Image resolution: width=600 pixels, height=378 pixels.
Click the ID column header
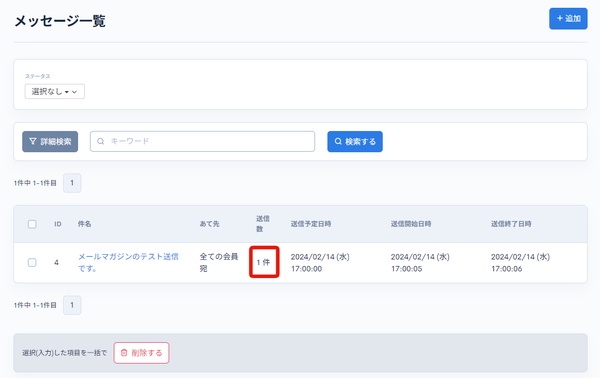point(58,224)
